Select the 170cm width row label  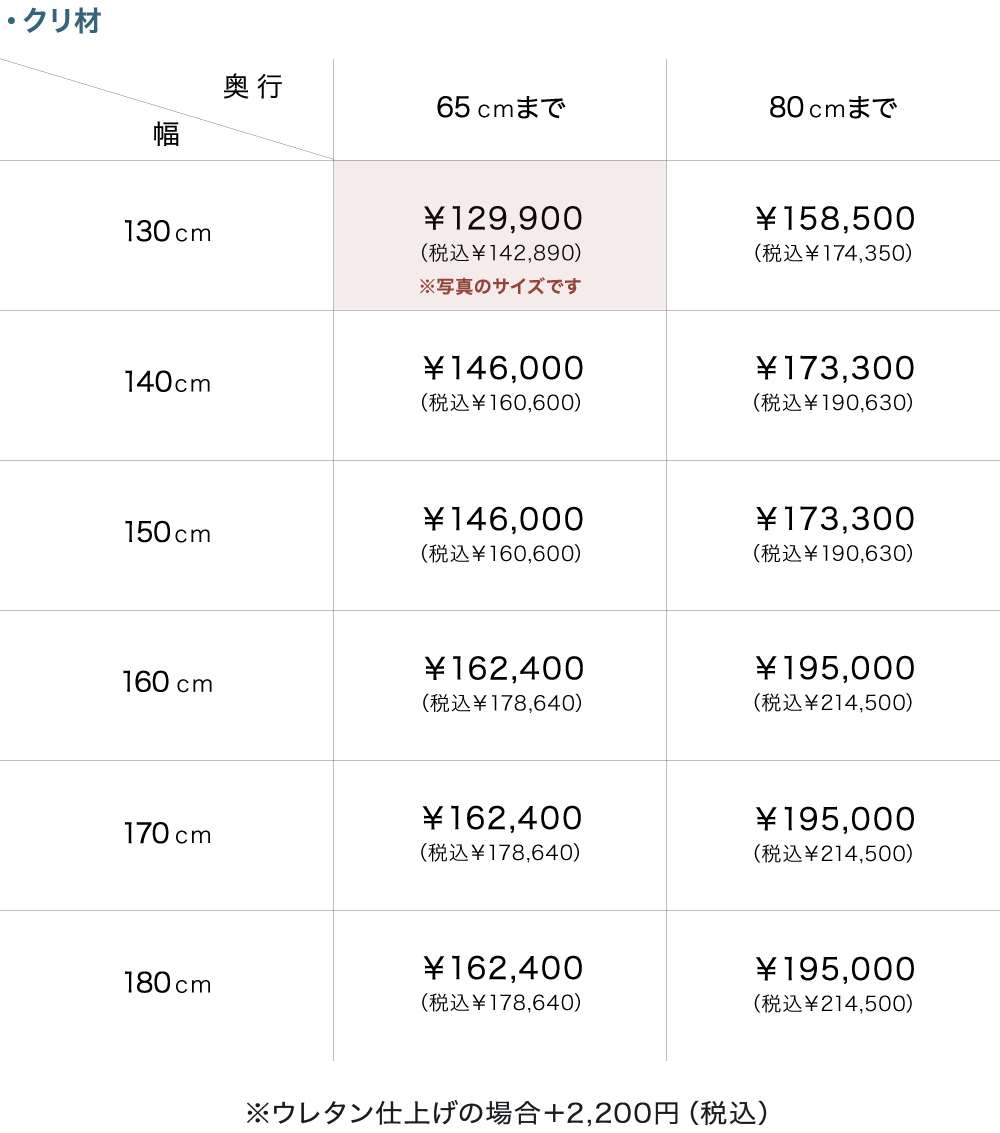click(167, 833)
